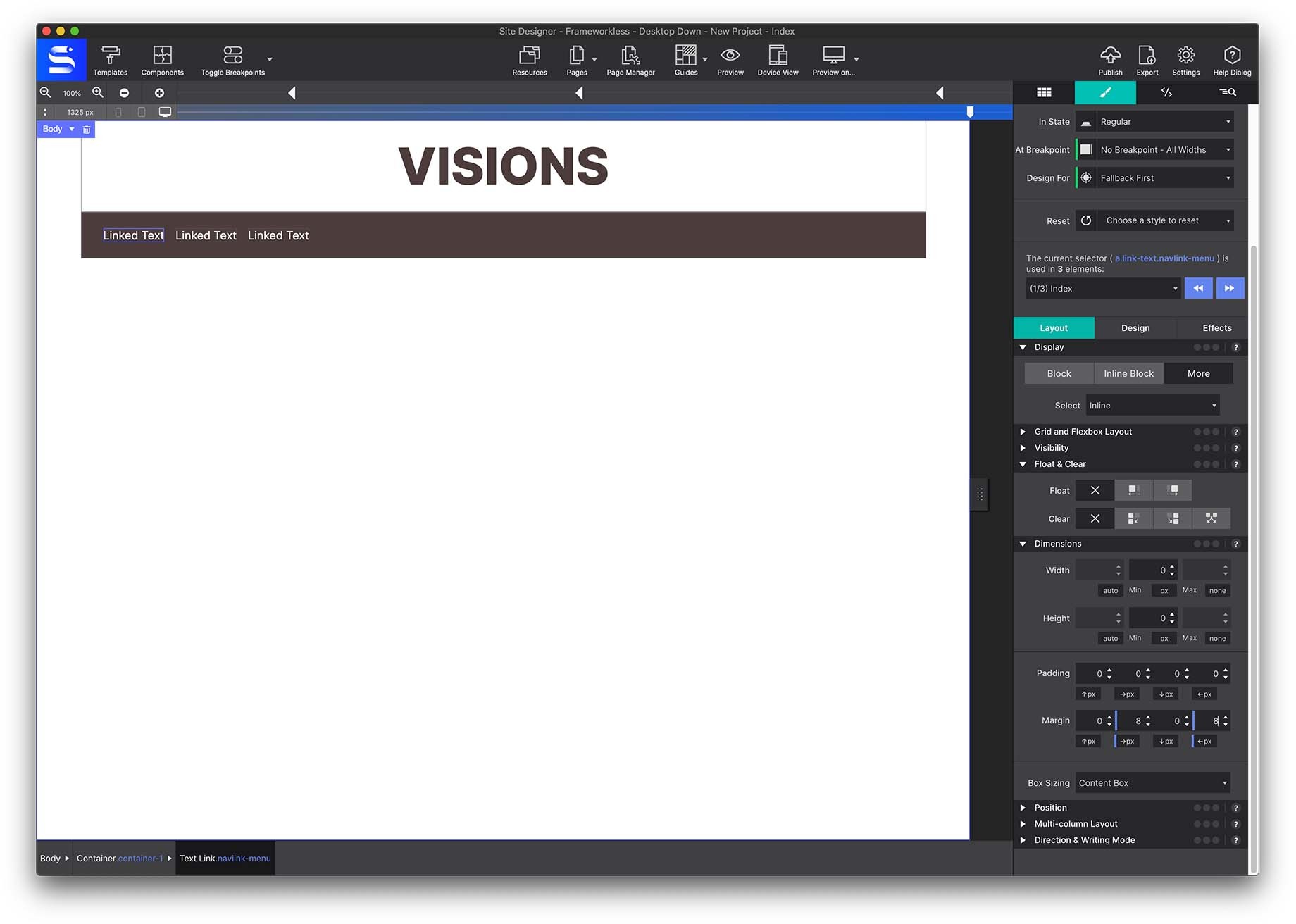Click More display options button
1296x924 pixels.
coord(1198,373)
